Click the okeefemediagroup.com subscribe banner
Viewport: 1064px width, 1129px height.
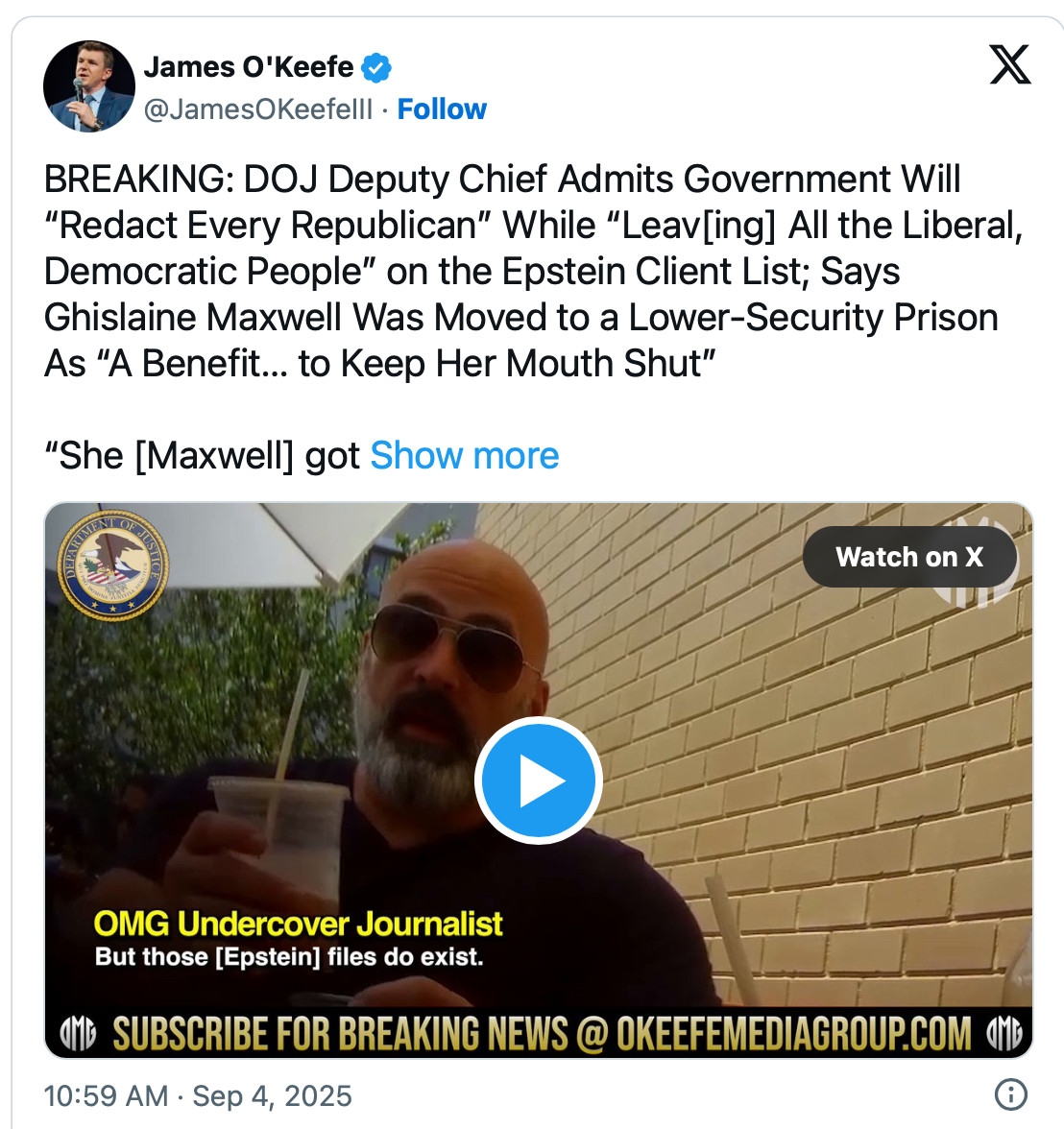click(x=541, y=1034)
